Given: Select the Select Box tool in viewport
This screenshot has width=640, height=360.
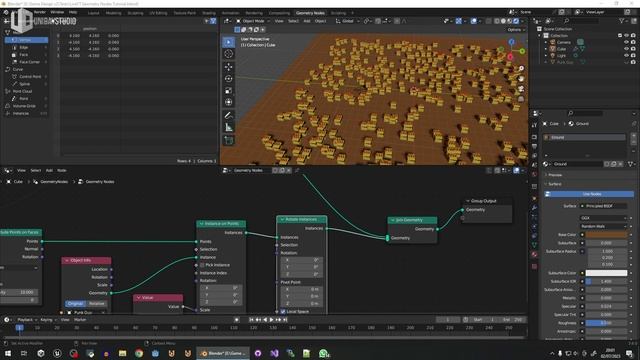Looking at the screenshot, I should [229, 42].
